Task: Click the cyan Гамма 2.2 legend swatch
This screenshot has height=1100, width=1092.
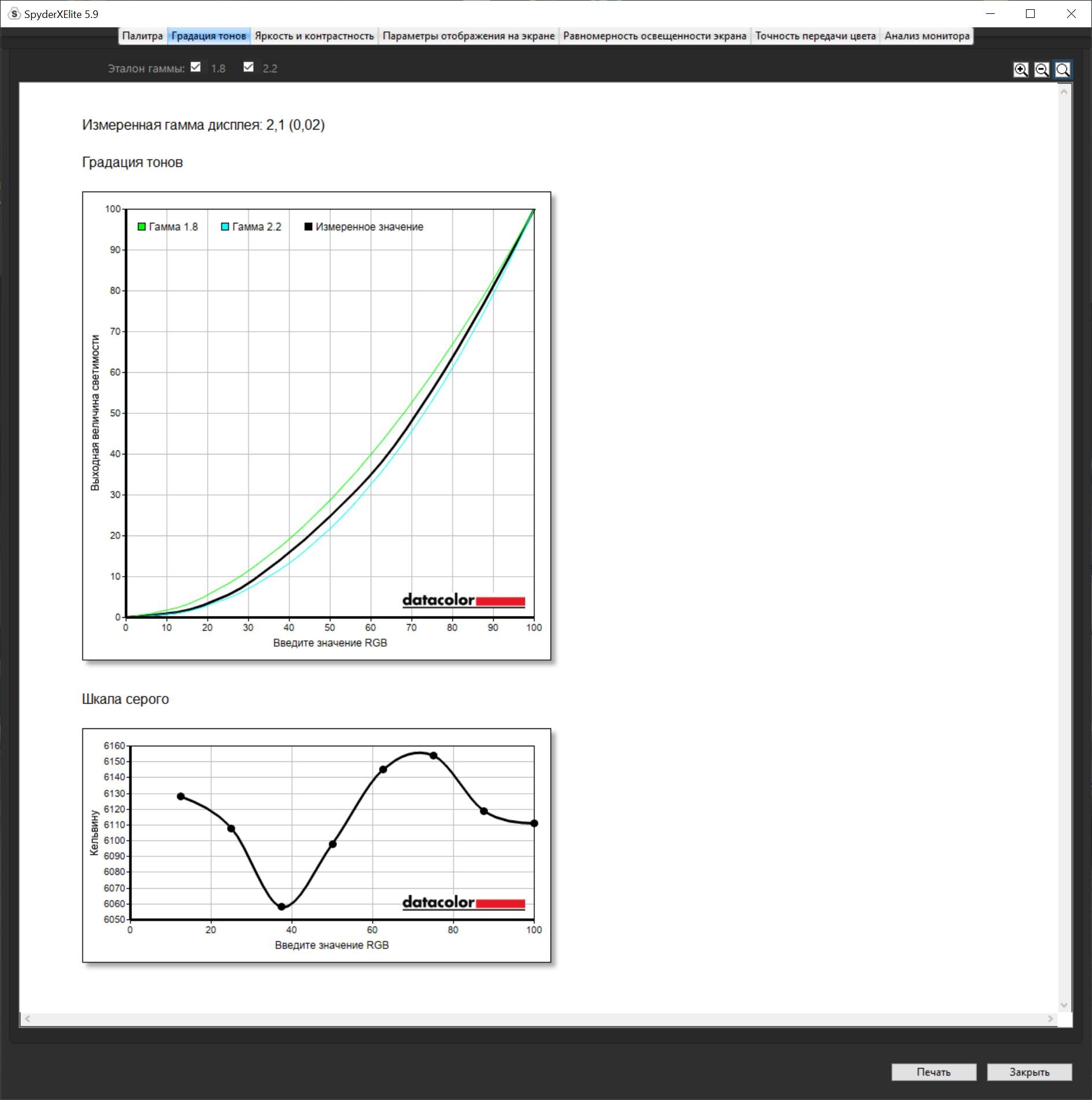Action: (x=225, y=227)
